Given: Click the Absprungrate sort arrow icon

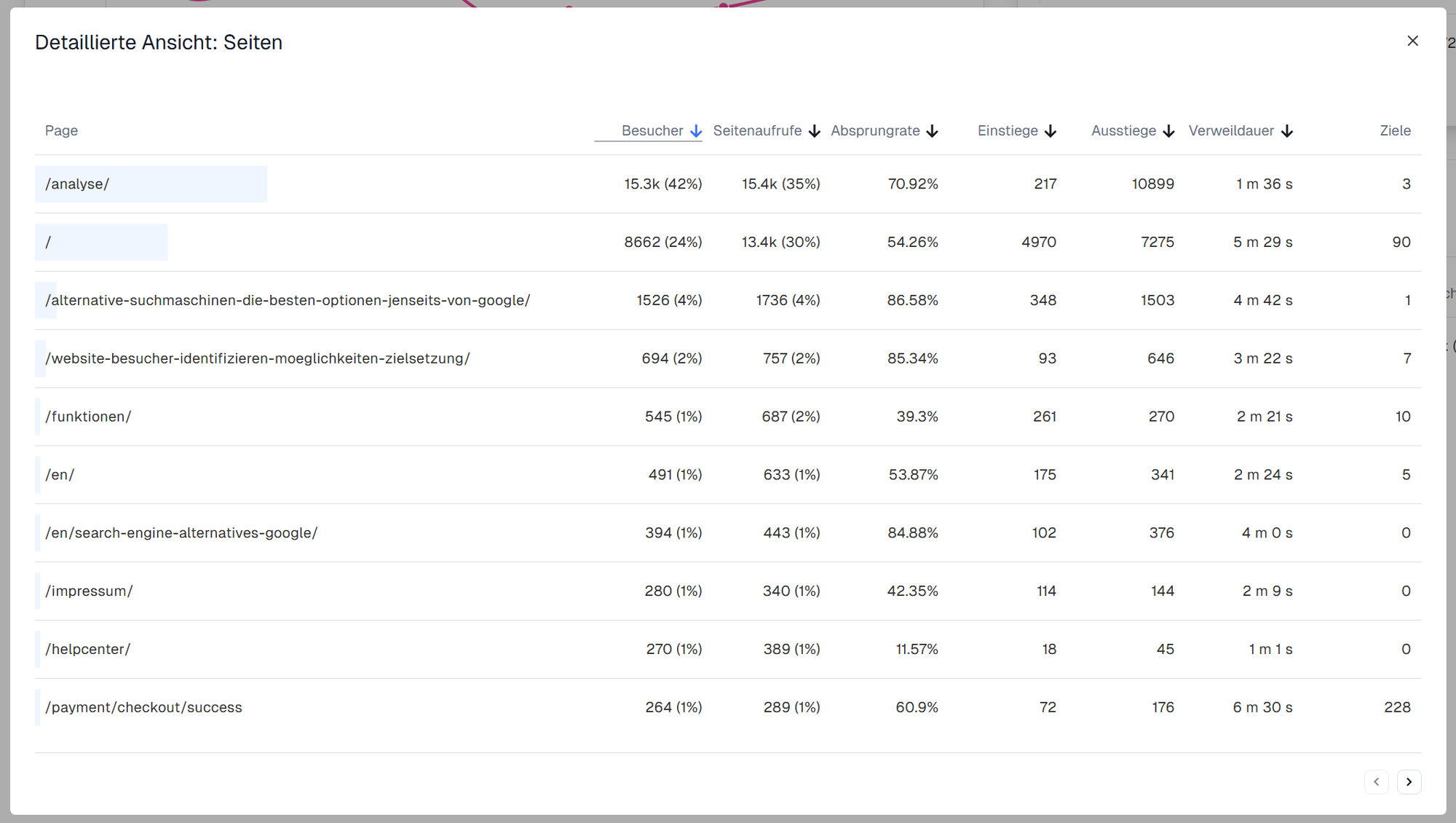Looking at the screenshot, I should (x=933, y=131).
